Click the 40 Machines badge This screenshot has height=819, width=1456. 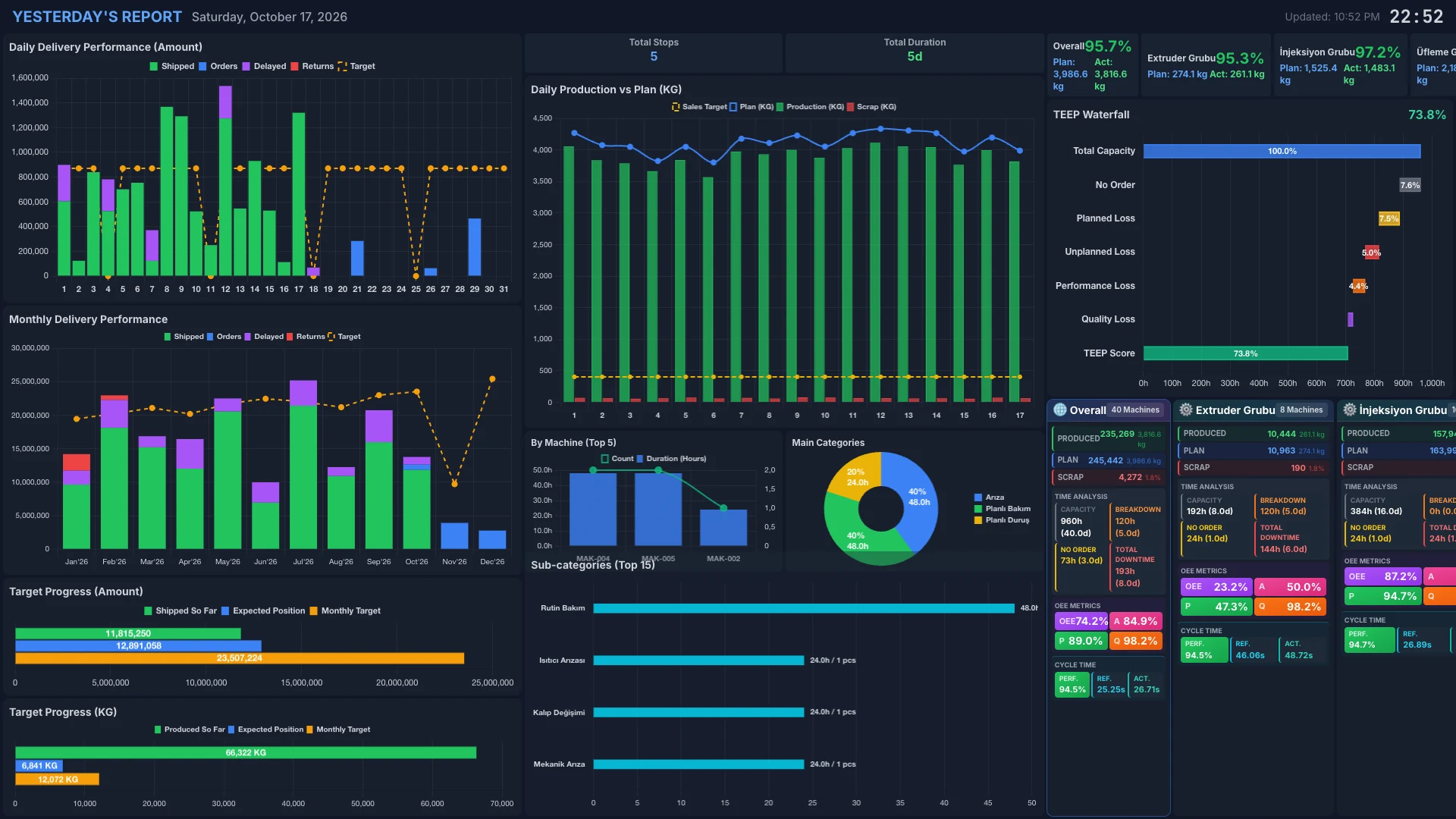coord(1135,410)
